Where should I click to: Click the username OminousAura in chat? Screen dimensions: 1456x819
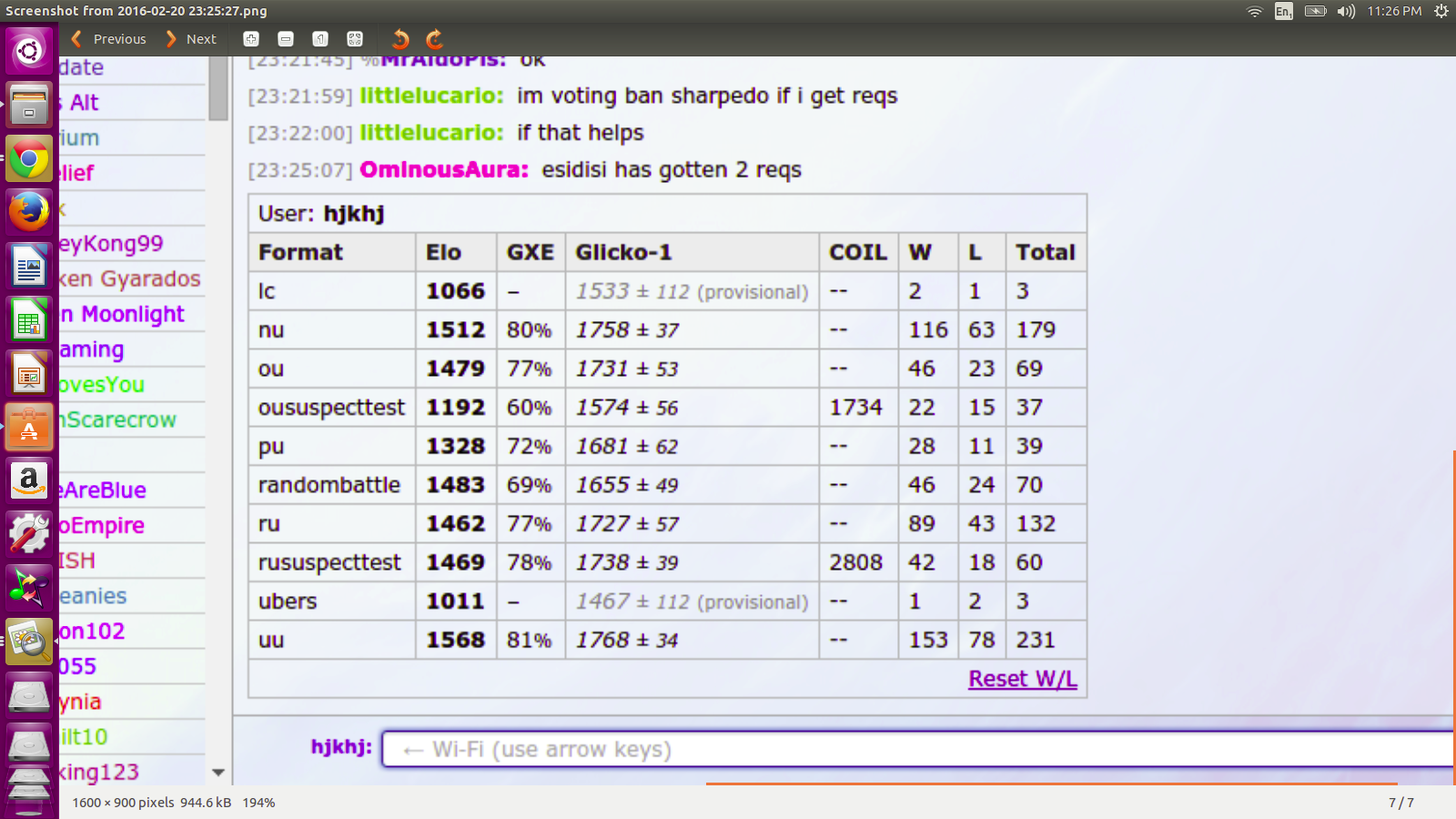pos(443,170)
